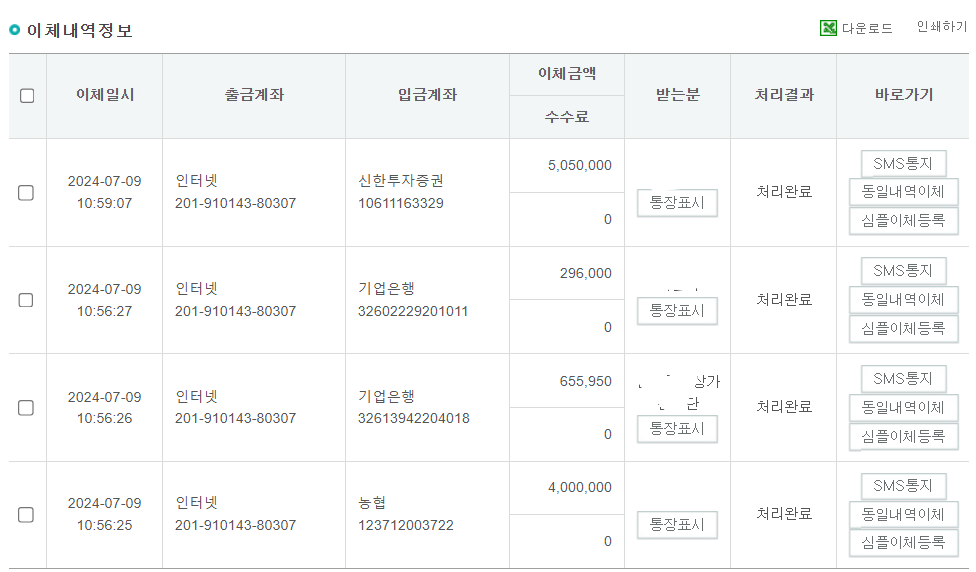Click the 이체일시 column header
The image size is (976, 572).
coord(105,95)
